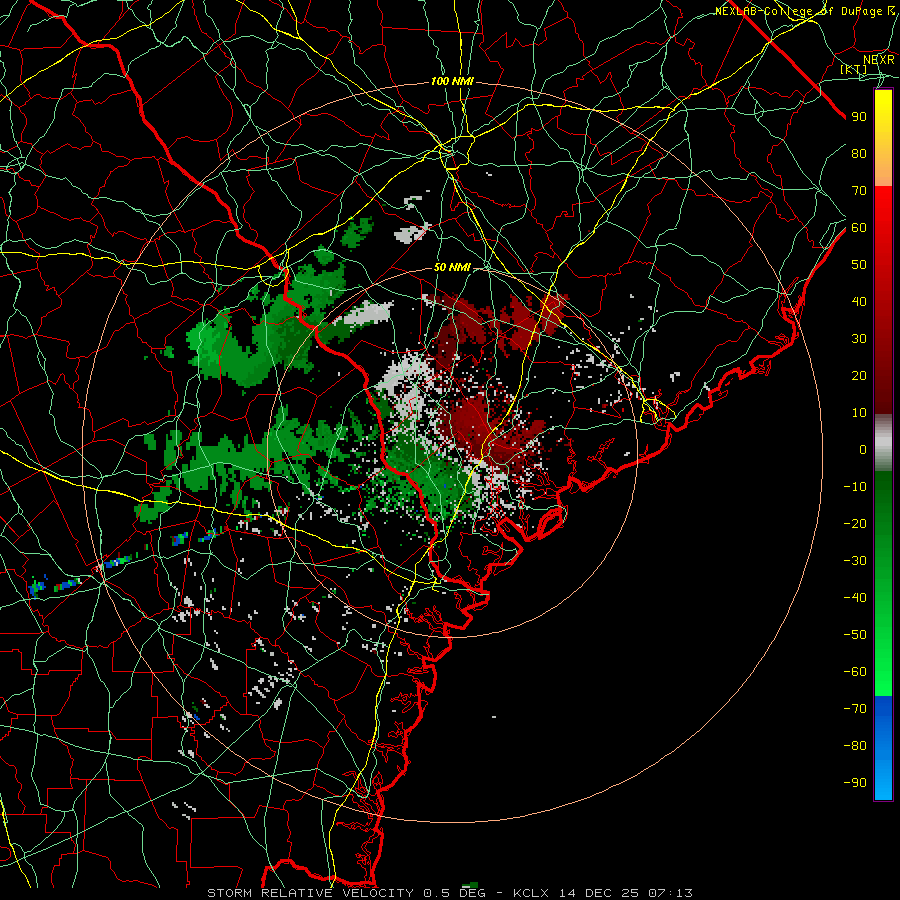900x900 pixels.
Task: Click the -60 value on velocity scale
Action: click(x=855, y=672)
